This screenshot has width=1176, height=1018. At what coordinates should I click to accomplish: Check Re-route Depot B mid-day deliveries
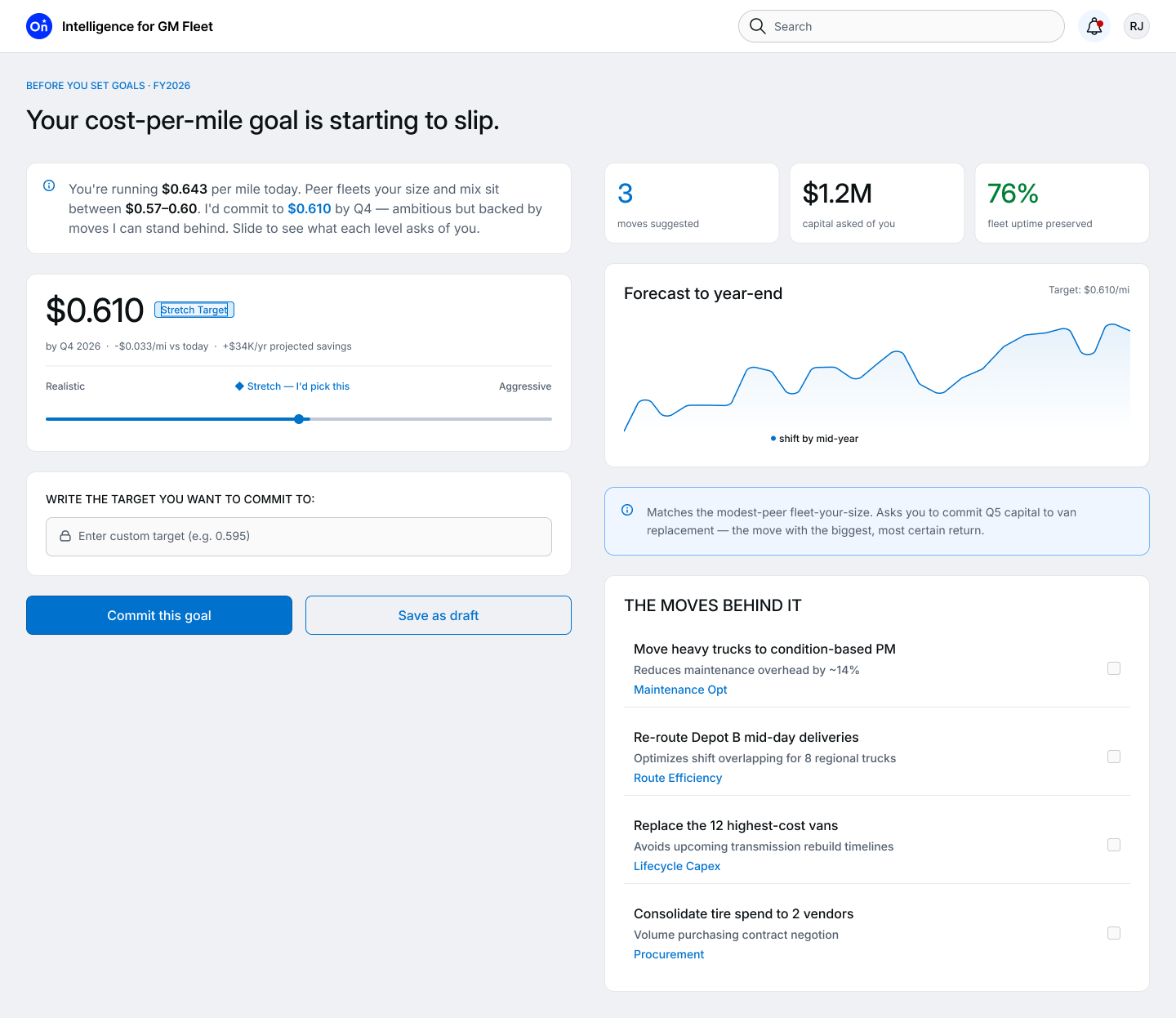1114,757
